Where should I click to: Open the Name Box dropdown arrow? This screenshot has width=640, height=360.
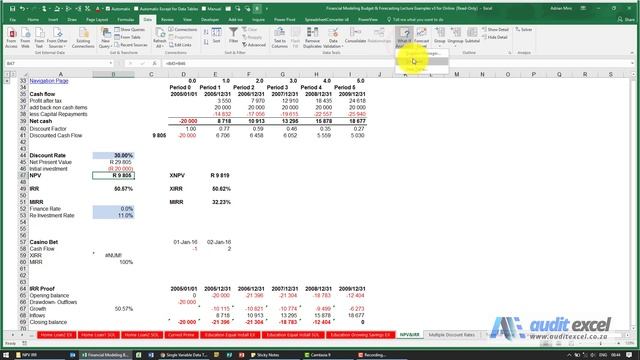pos(111,63)
